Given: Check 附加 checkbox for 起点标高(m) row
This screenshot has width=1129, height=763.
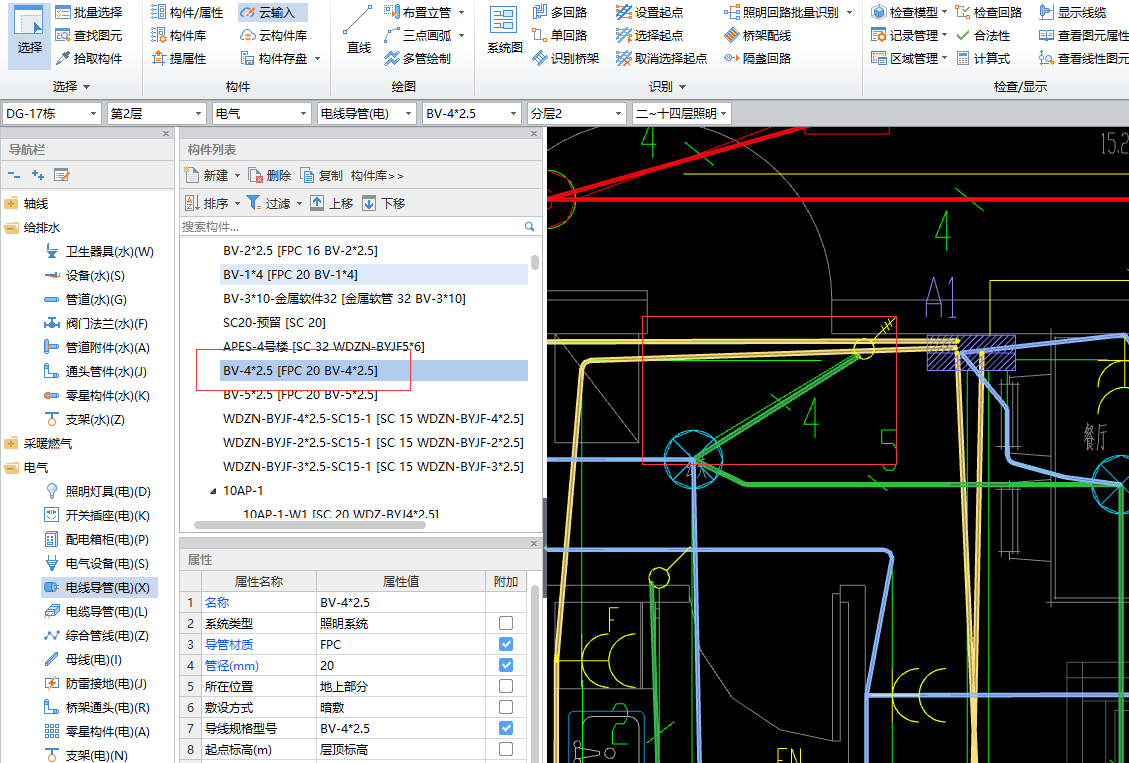Looking at the screenshot, I should [x=505, y=749].
